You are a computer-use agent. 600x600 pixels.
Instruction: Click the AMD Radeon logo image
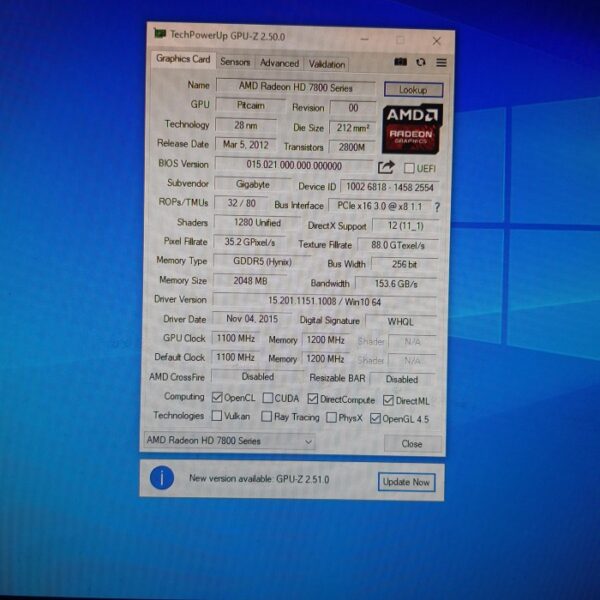(x=412, y=129)
